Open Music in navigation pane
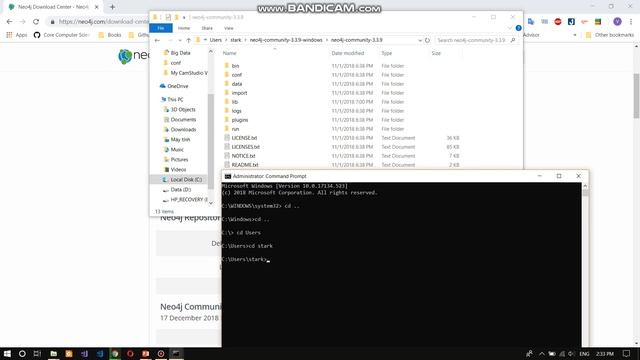 pos(177,149)
